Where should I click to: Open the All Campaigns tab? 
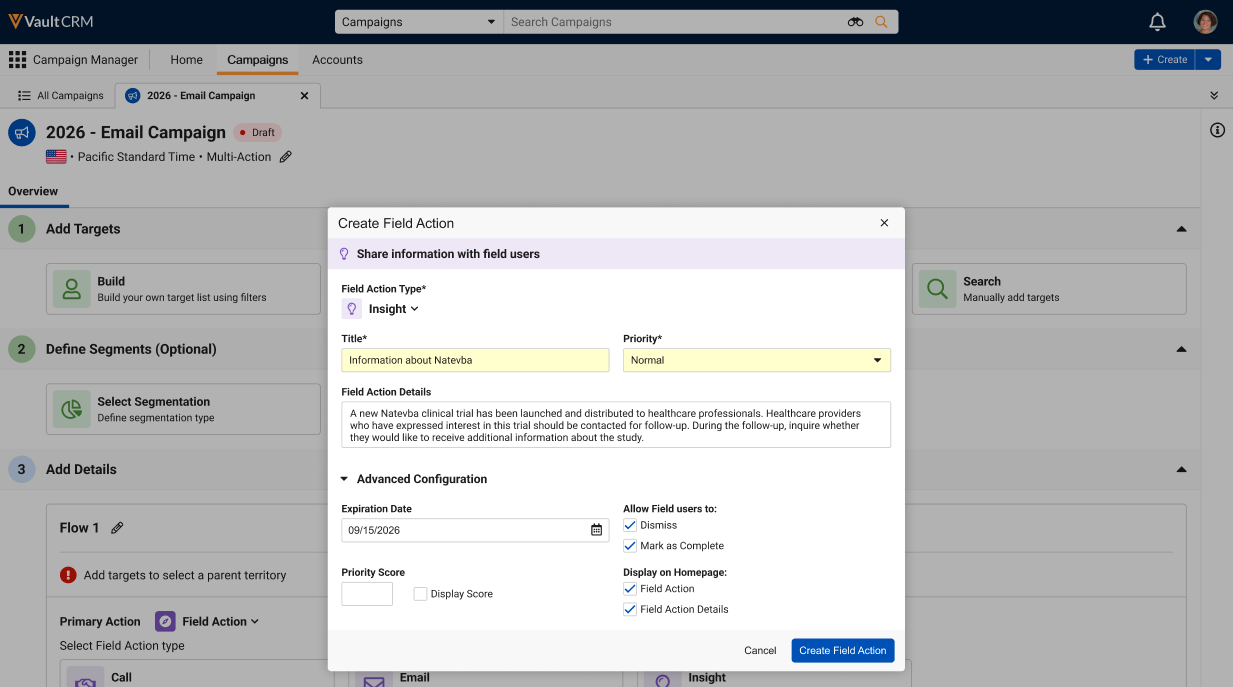tap(61, 96)
